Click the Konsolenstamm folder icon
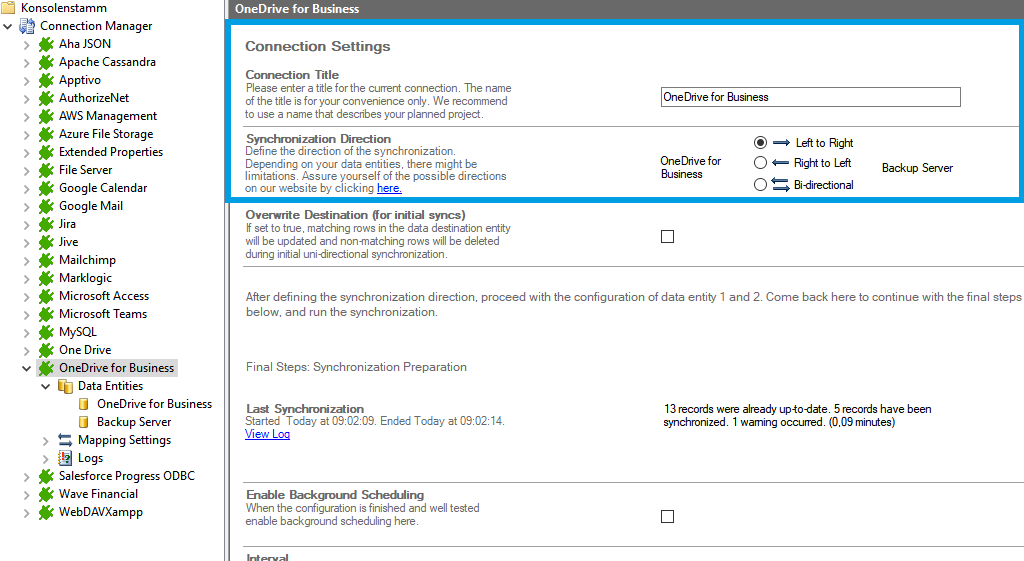This screenshot has width=1024, height=561. [9, 8]
